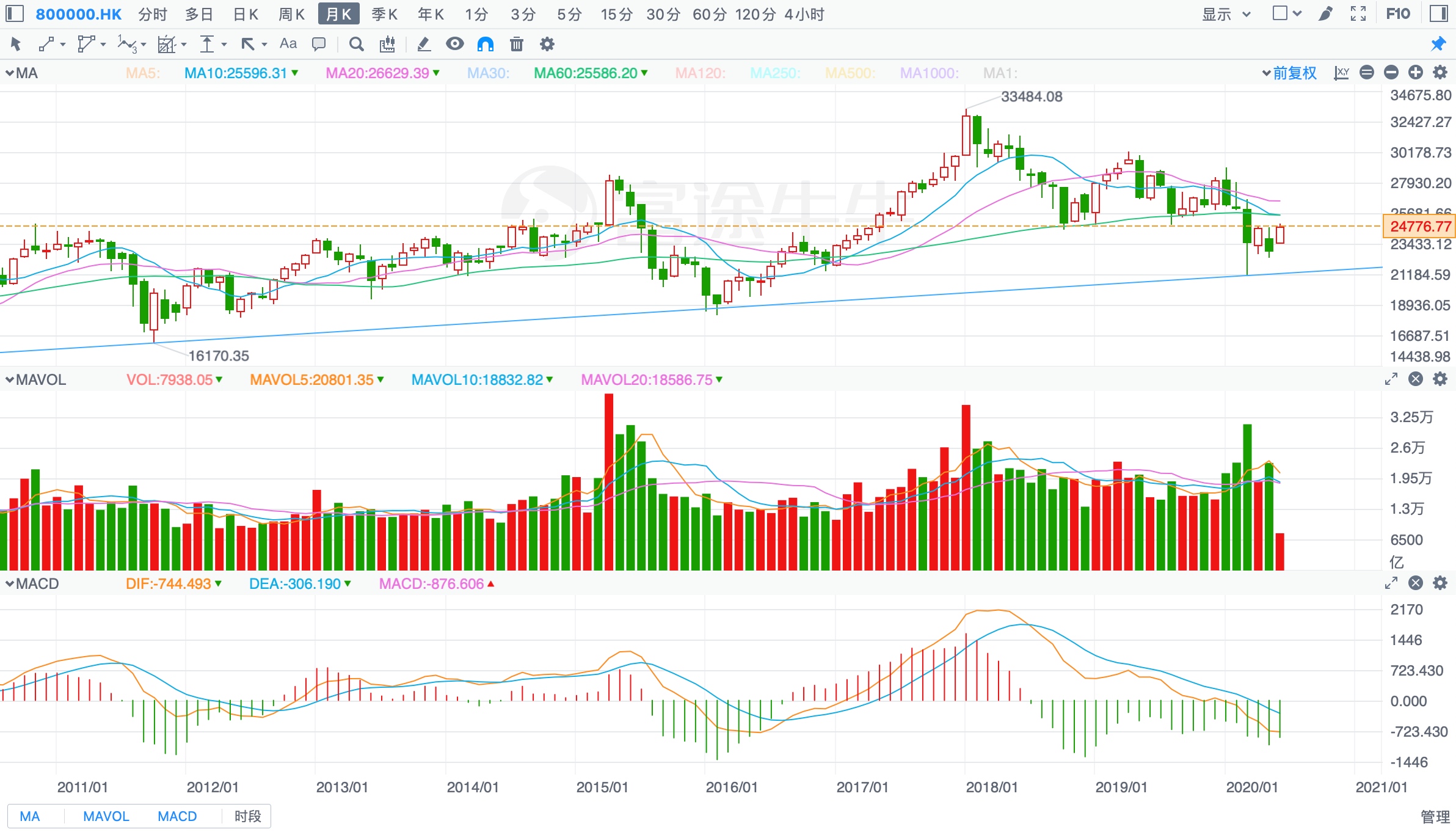This screenshot has height=832, width=1456.
Task: Close the MAVOL indicator panel
Action: coord(1416,379)
